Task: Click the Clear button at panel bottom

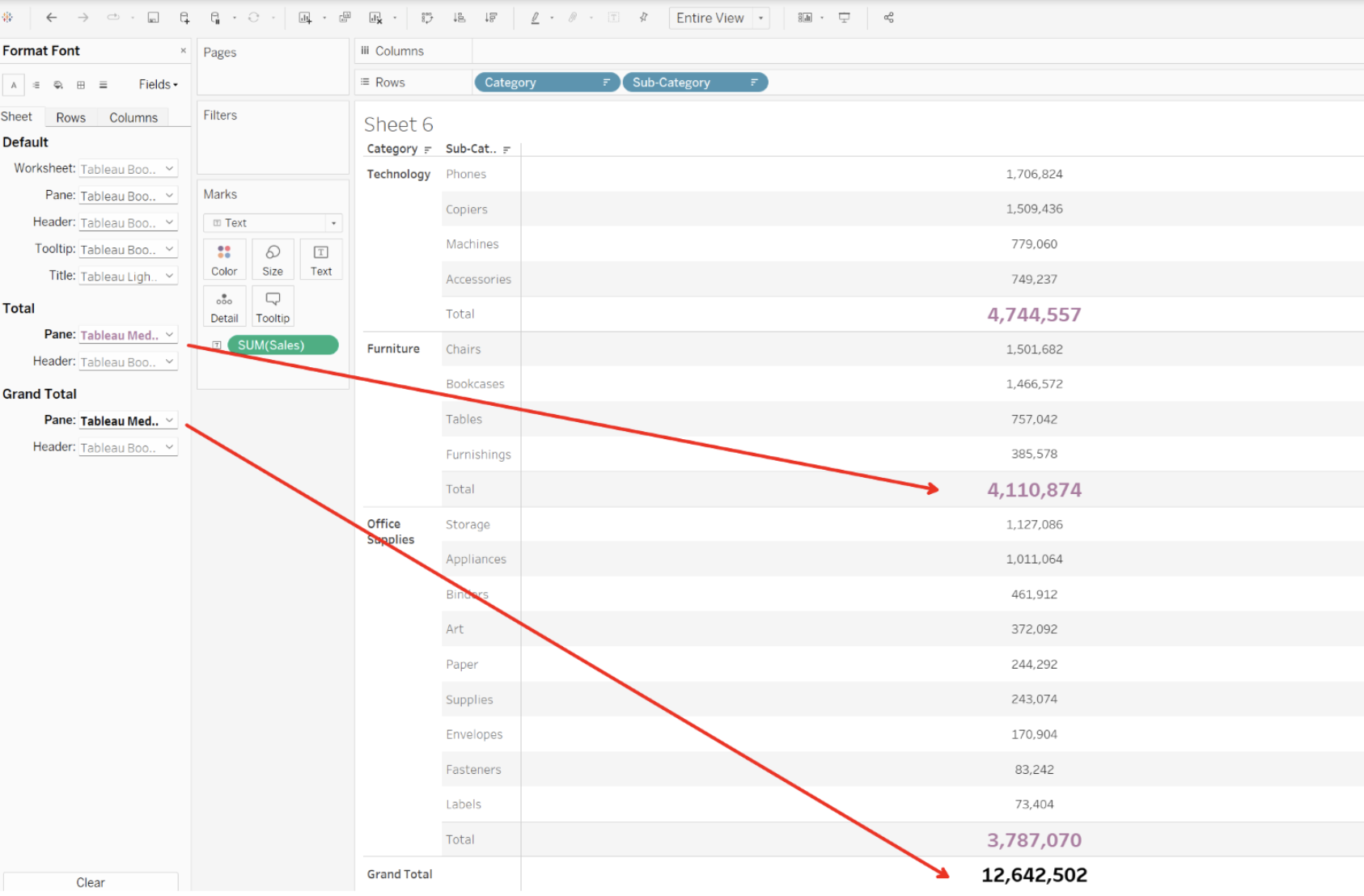Action: point(91,882)
